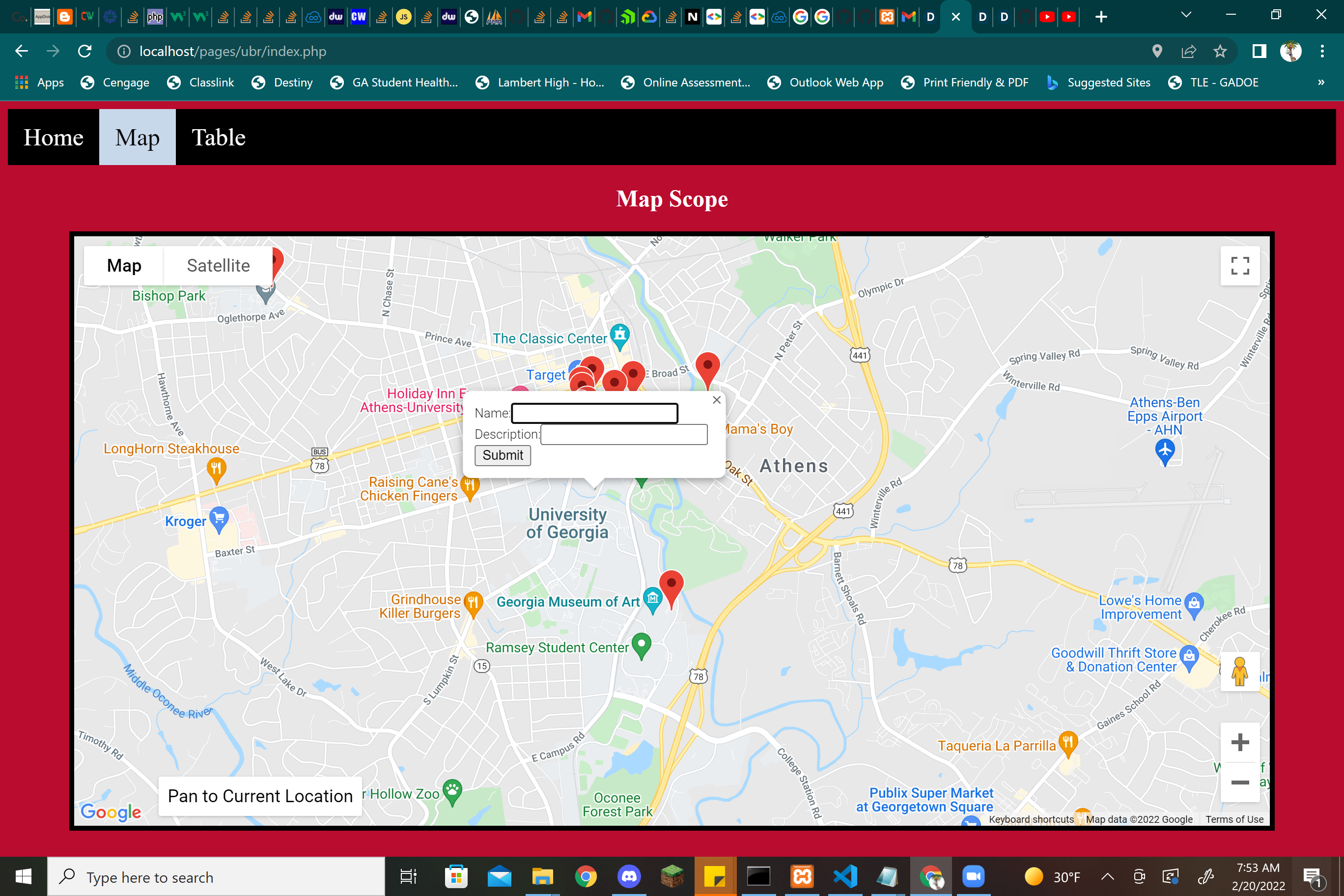
Task: Switch map to Satellite view
Action: click(x=218, y=266)
